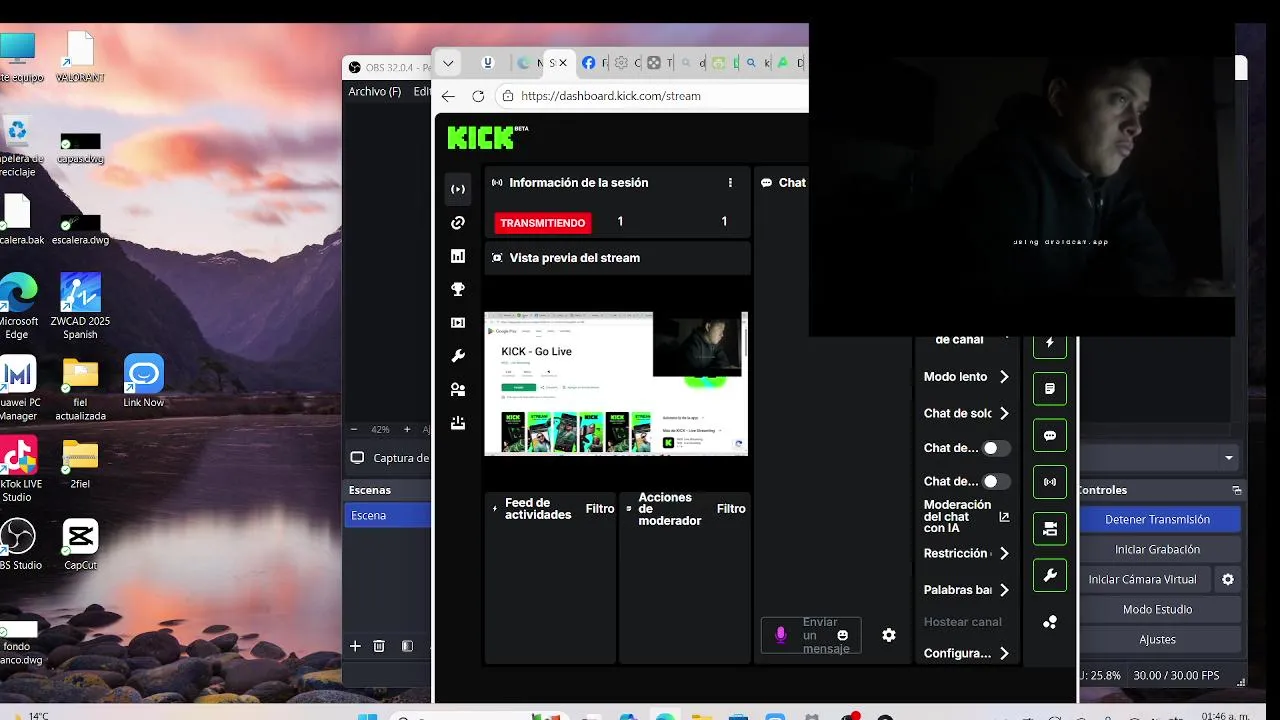Click the browser address bar URL

coord(611,96)
